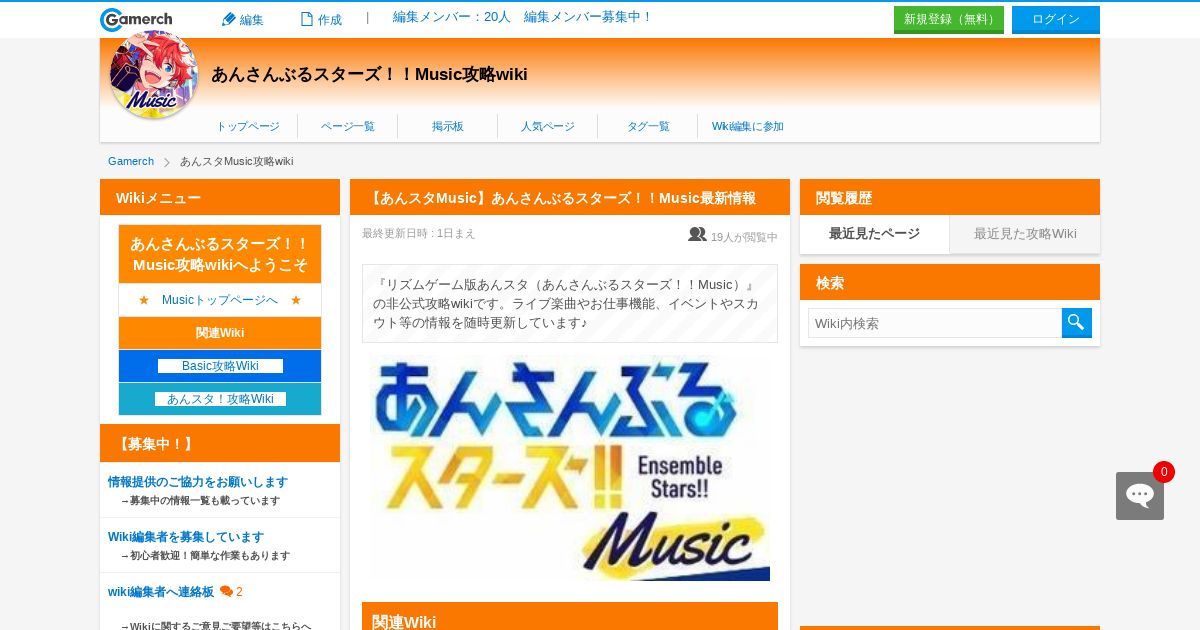The width and height of the screenshot is (1200, 630).
Task: Open Wiki編集者を募集しています link
Action: [186, 537]
